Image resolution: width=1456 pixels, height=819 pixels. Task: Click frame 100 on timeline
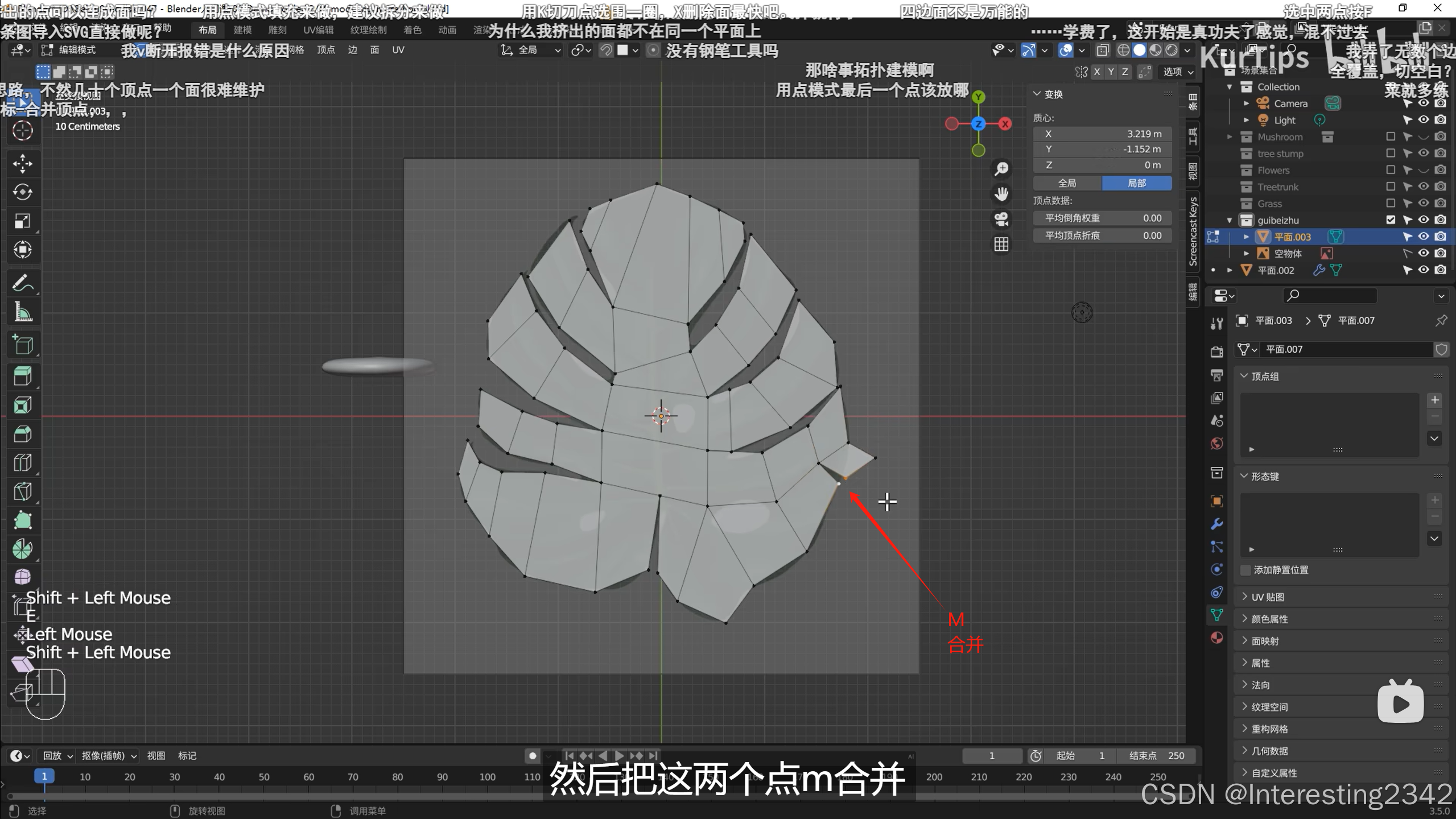click(x=487, y=777)
